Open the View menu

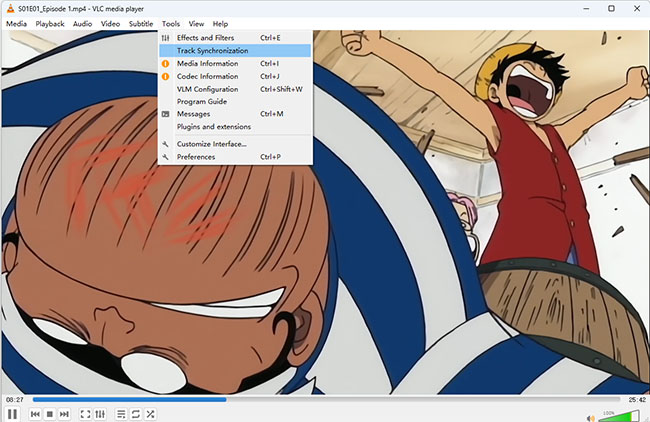tap(196, 24)
